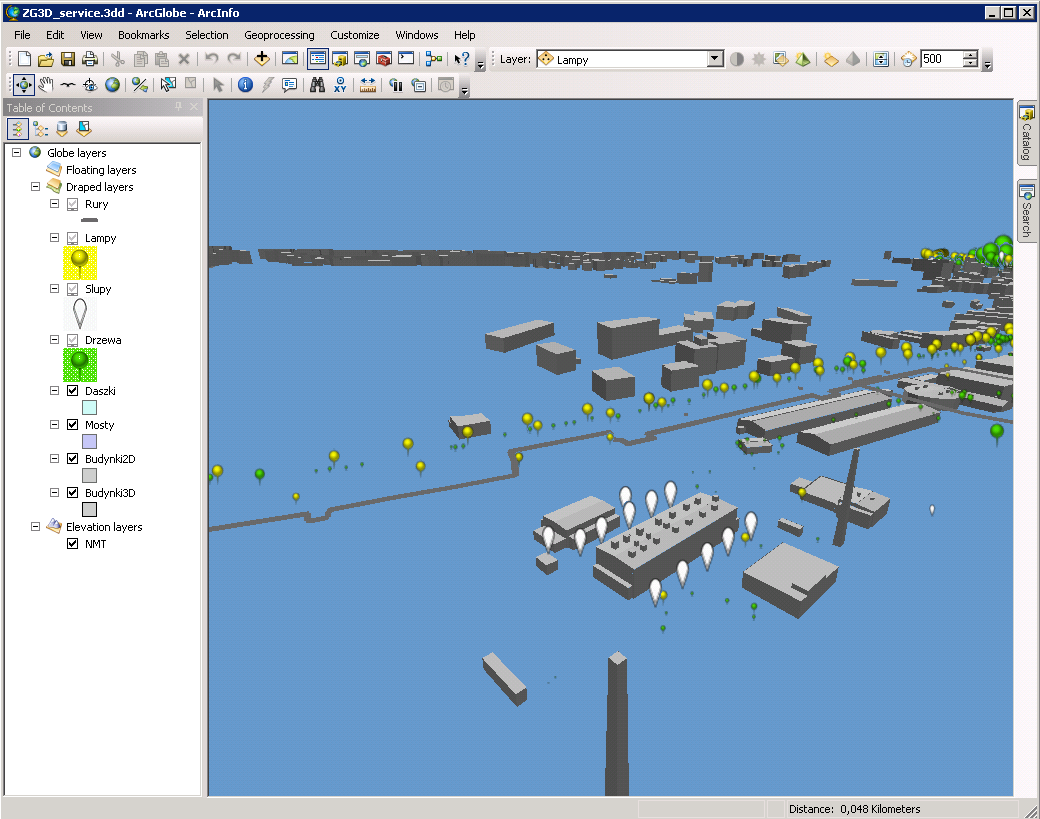Click the Go To XY tool
The image size is (1040, 819).
click(340, 85)
